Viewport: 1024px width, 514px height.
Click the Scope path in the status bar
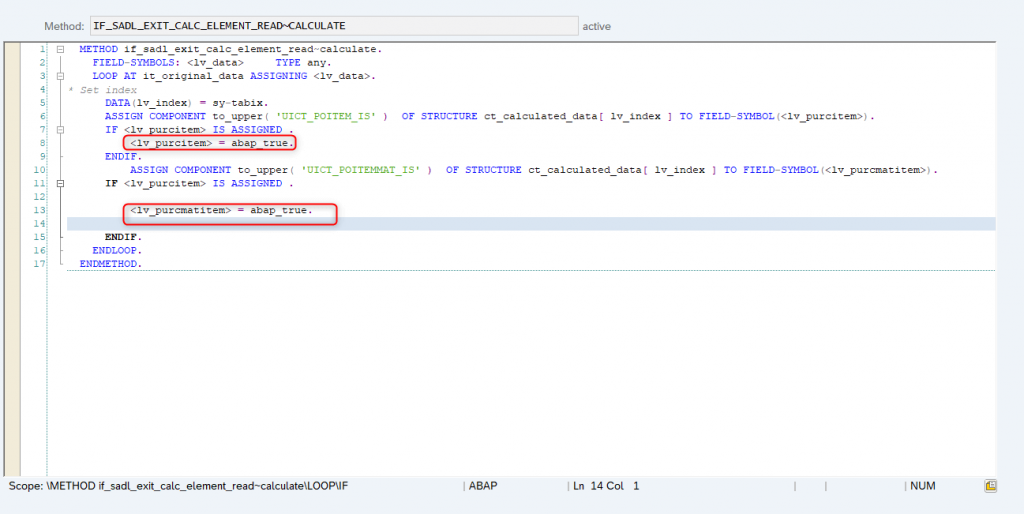coord(178,486)
